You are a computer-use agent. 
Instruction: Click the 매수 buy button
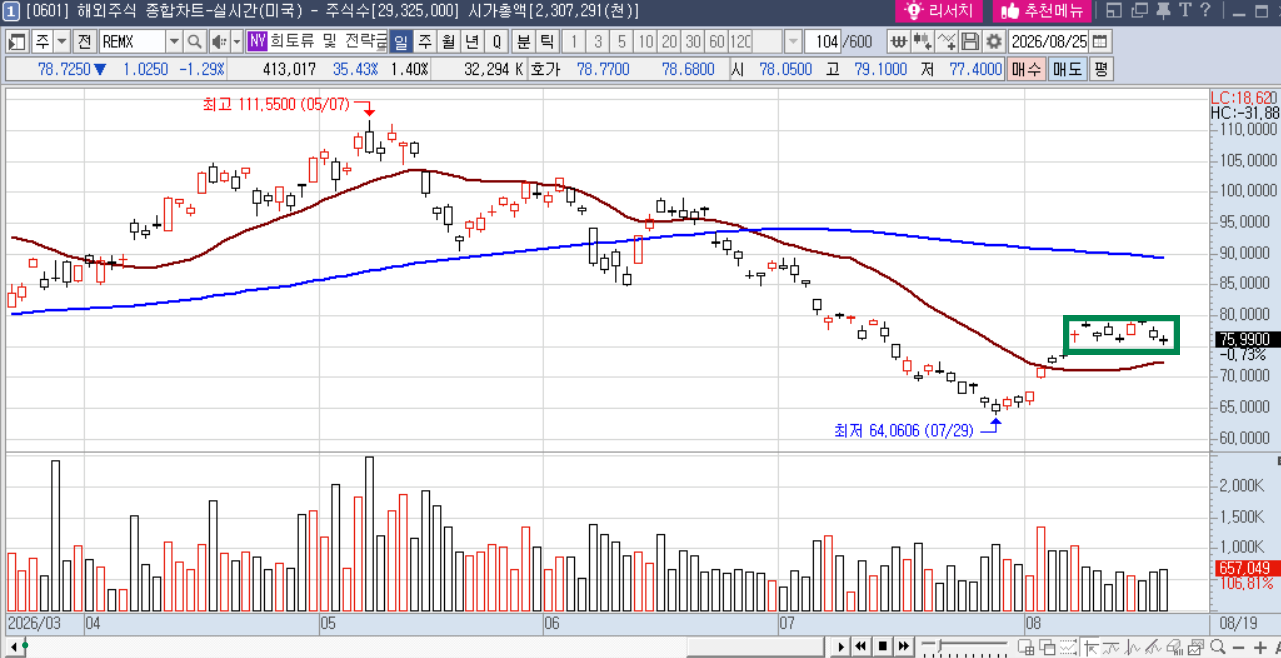click(1026, 70)
